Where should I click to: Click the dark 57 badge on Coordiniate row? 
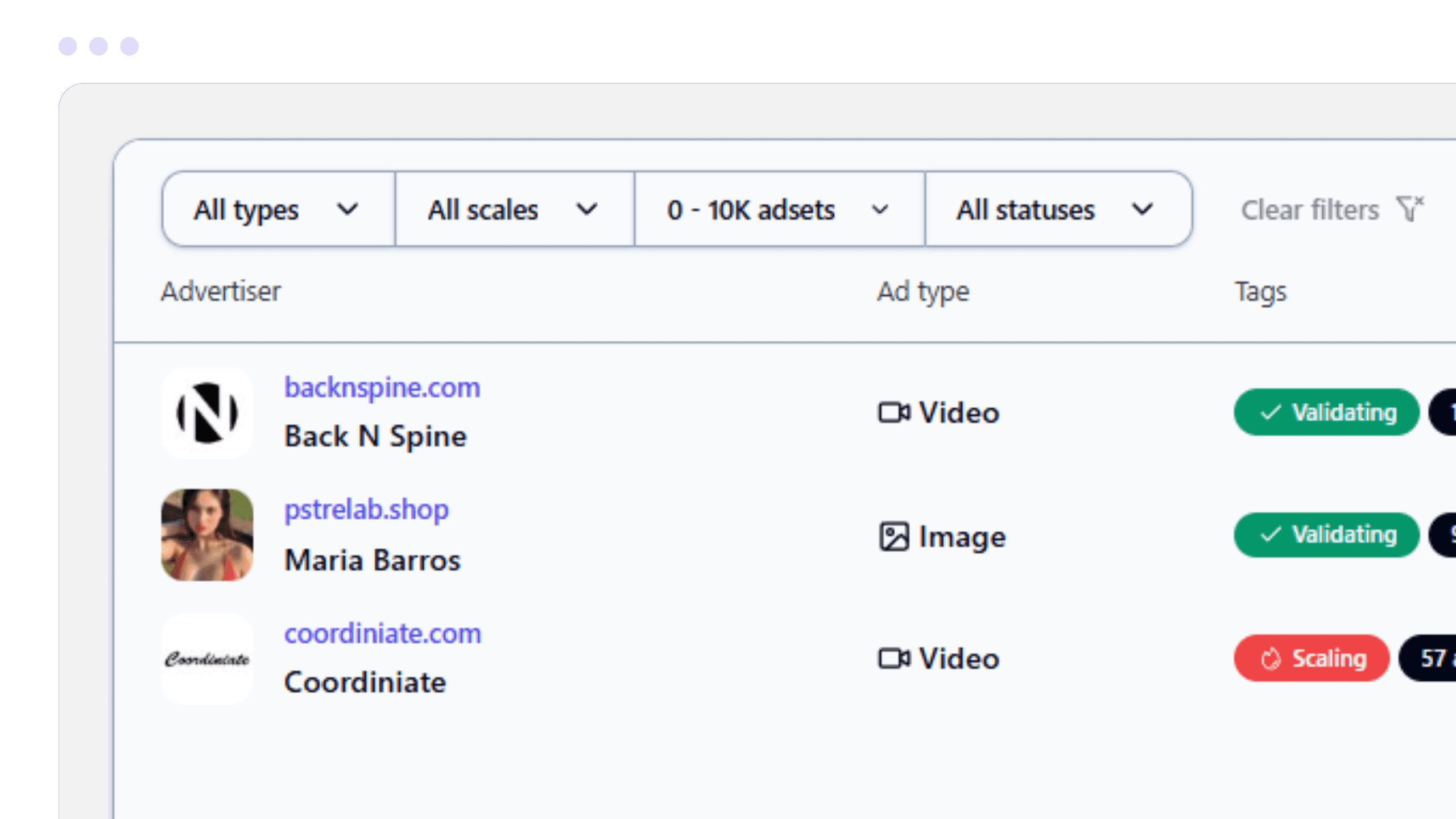pos(1428,658)
